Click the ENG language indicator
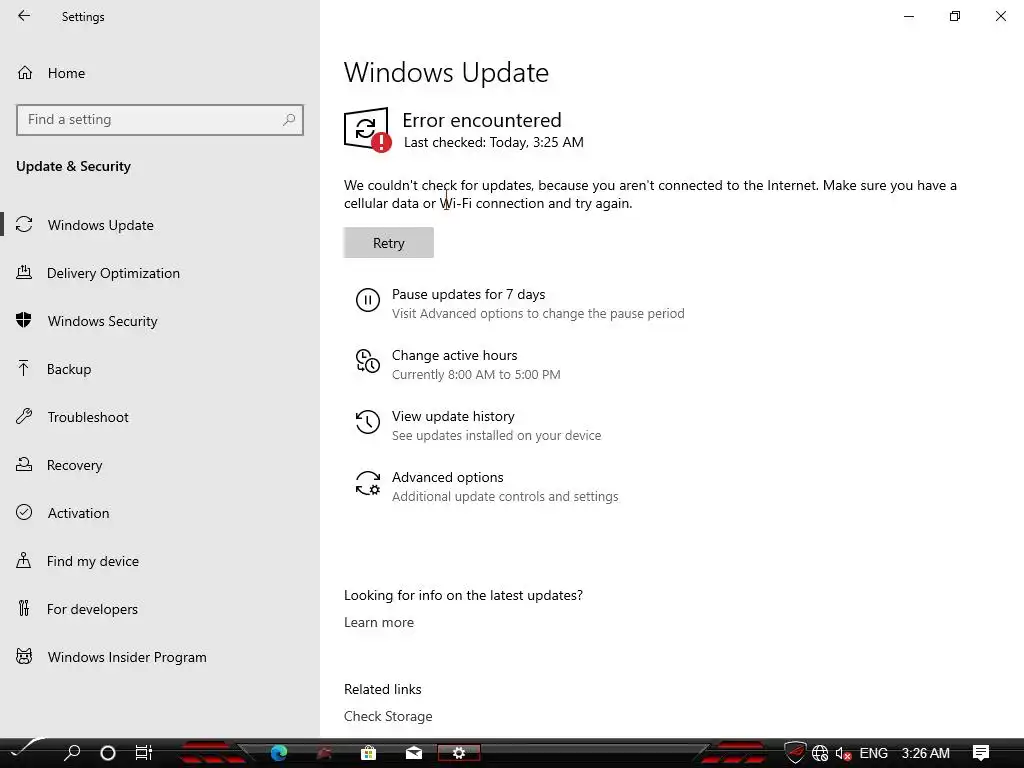 [x=873, y=753]
